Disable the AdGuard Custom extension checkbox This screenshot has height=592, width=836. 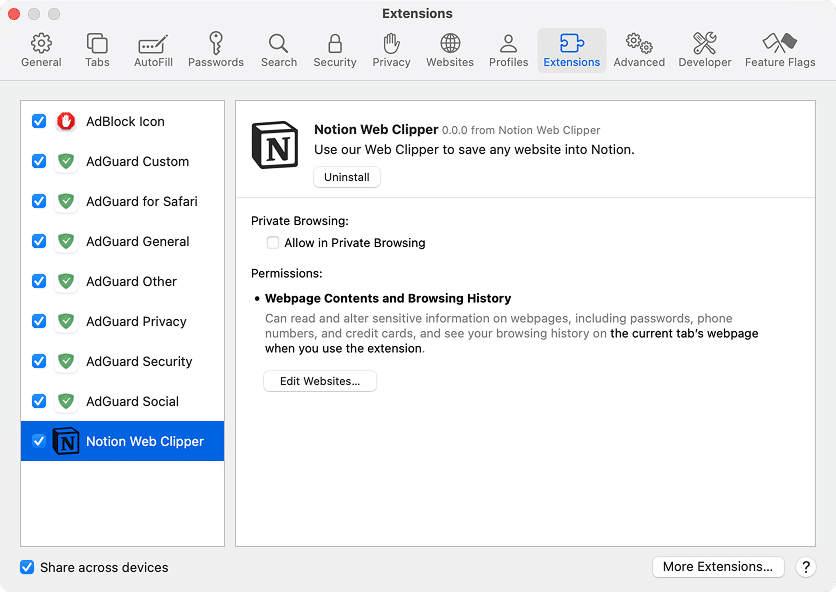pos(39,161)
